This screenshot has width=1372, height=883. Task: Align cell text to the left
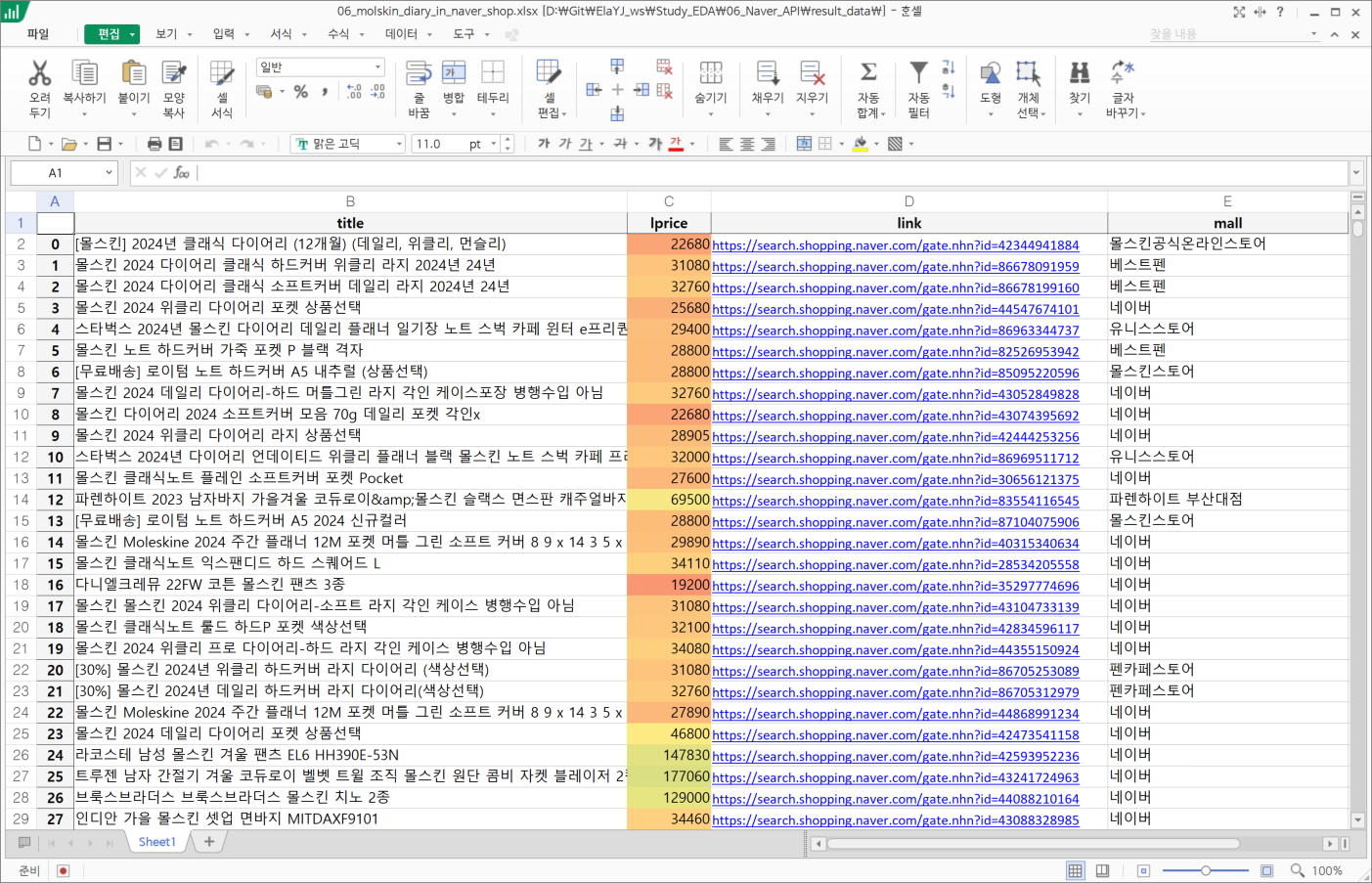726,144
